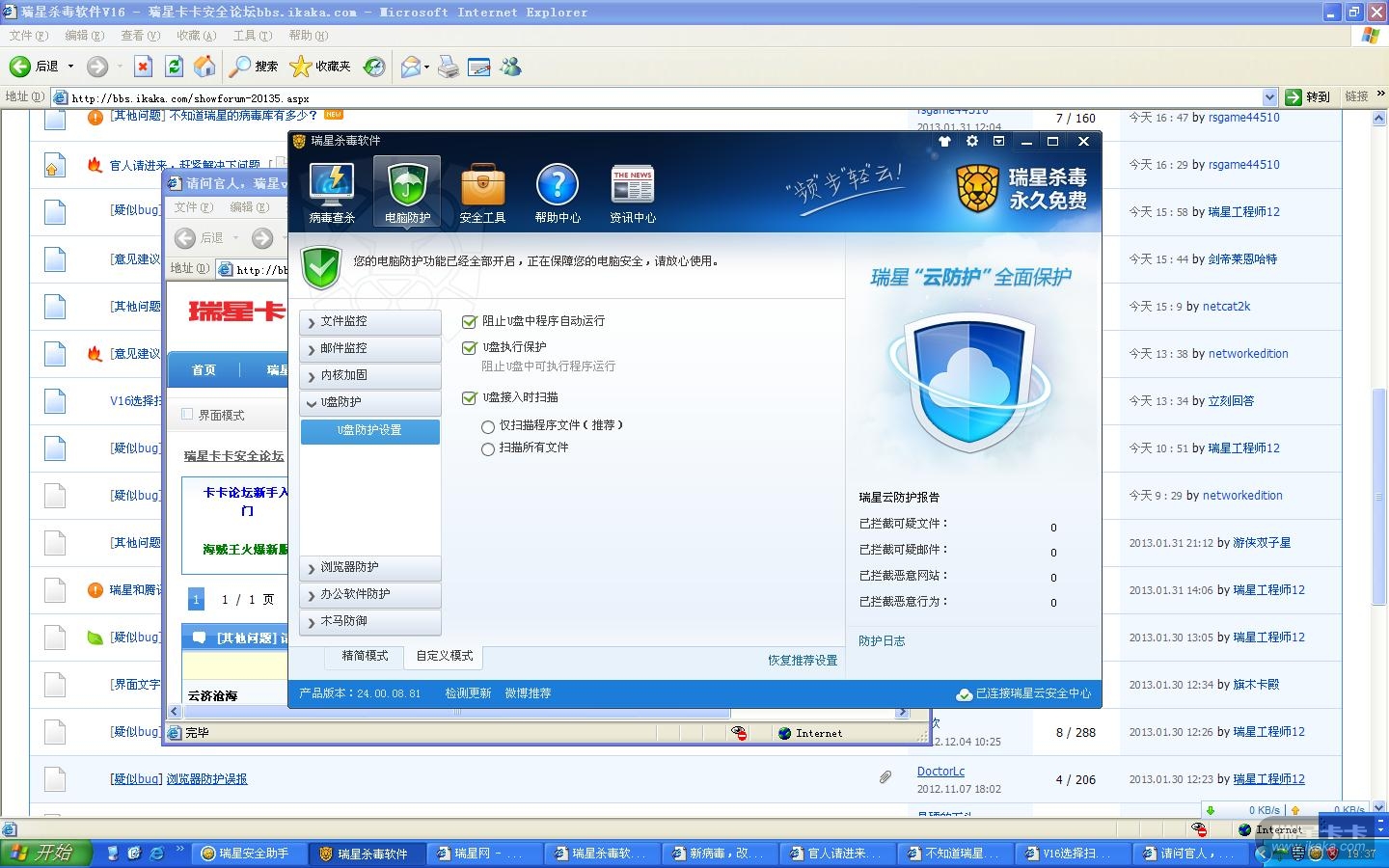Open the DoctorLc author link
1389x868 pixels.
click(940, 772)
